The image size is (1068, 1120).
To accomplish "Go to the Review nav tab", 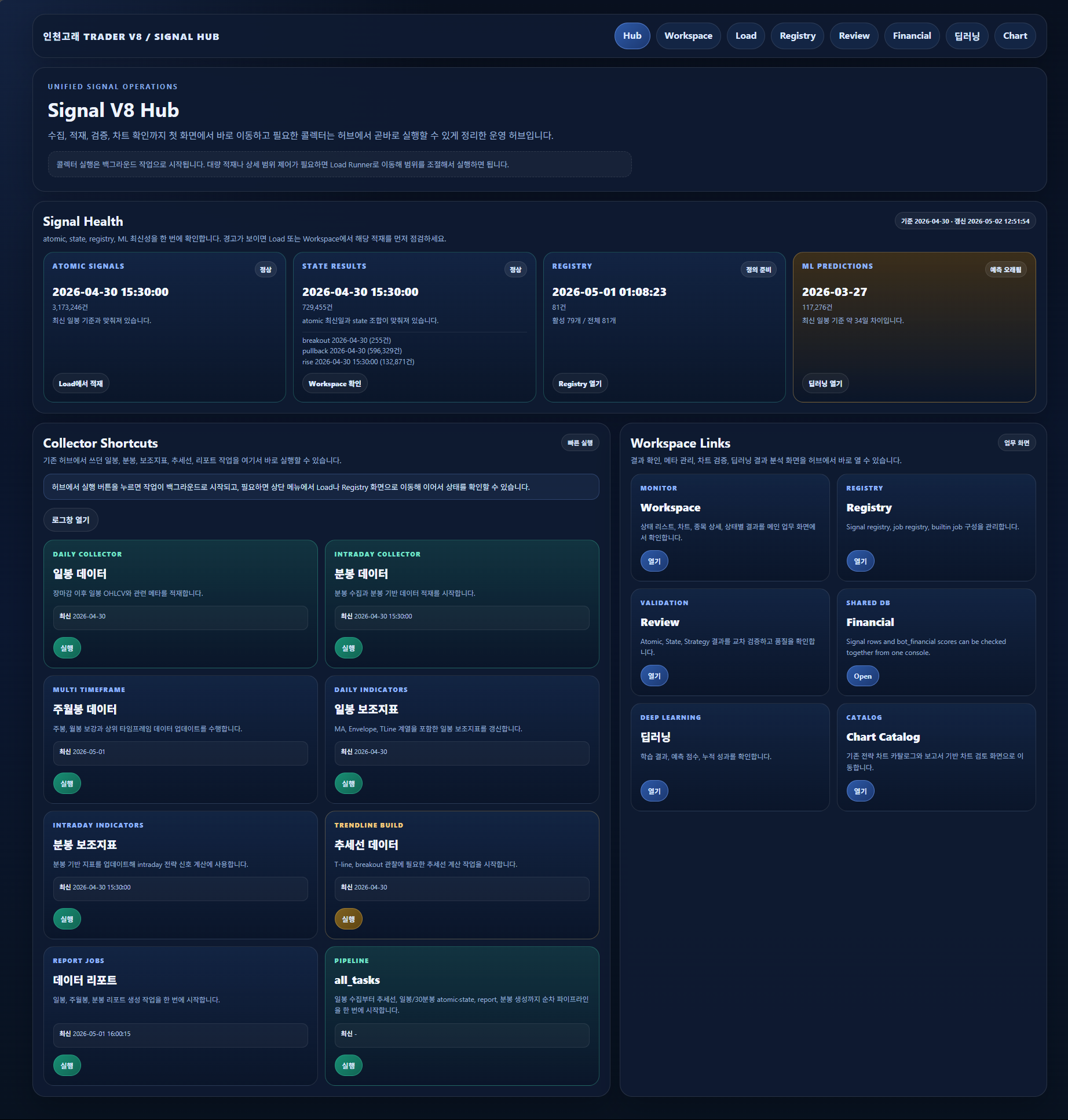I will coord(854,36).
